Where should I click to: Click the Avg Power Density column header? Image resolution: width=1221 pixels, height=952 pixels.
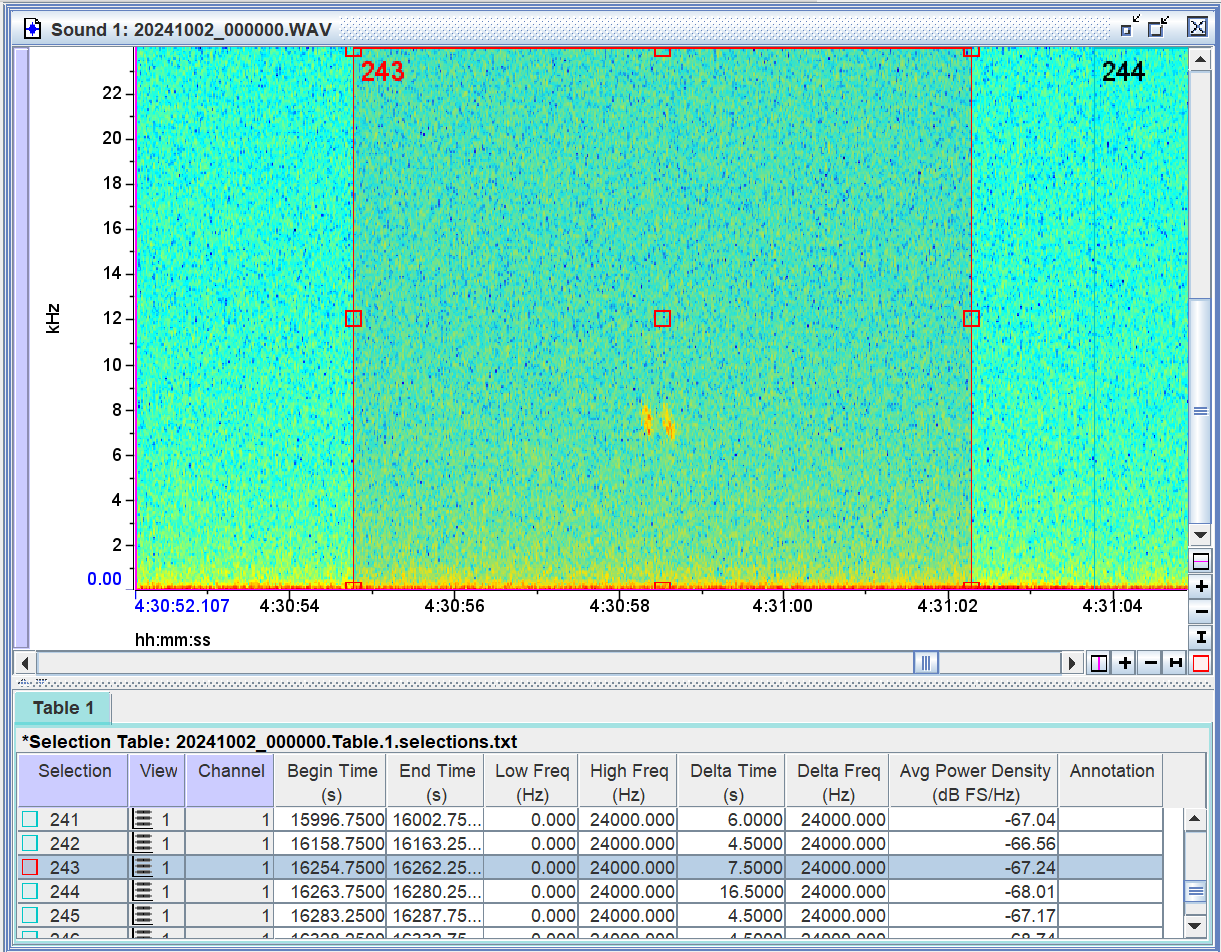(x=974, y=781)
